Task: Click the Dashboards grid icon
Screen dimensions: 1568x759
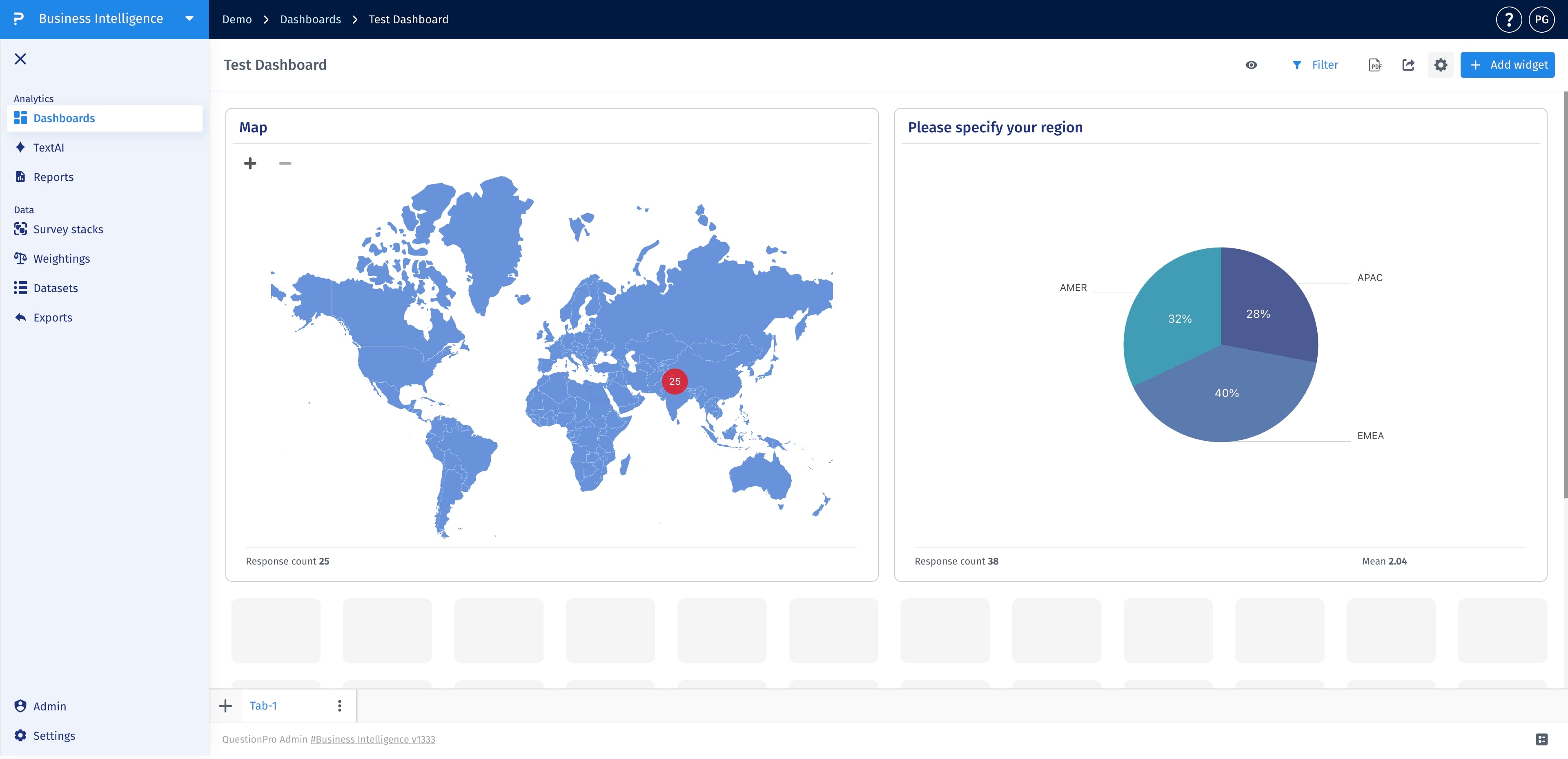Action: (x=20, y=118)
